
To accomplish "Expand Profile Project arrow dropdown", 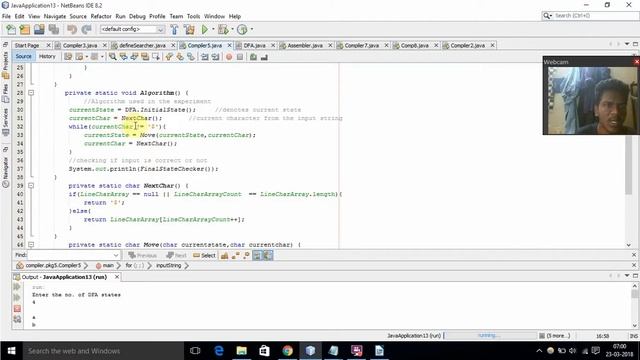I will click(251, 29).
